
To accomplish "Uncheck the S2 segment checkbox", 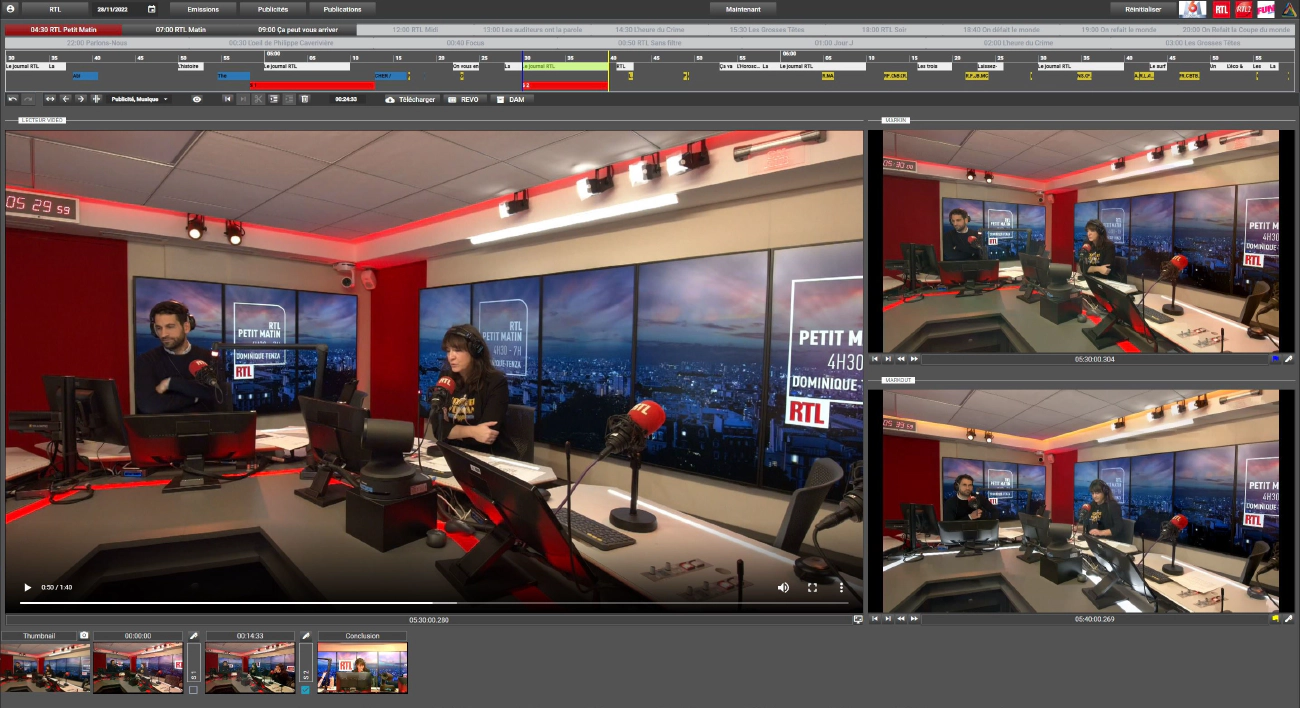I will coord(305,690).
